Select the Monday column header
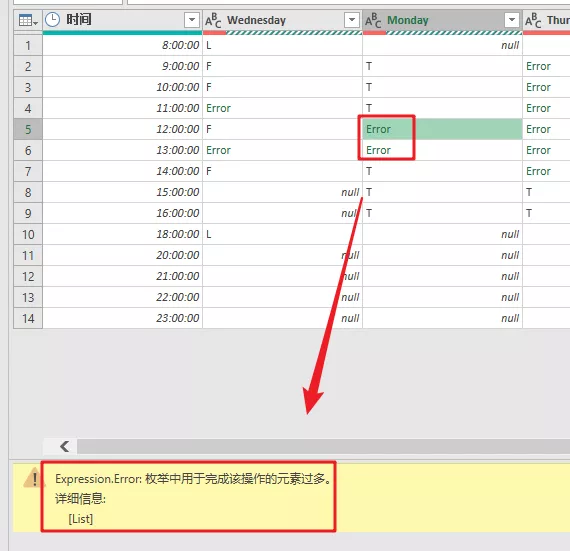Image resolution: width=570 pixels, height=551 pixels. pyautogui.click(x=442, y=20)
